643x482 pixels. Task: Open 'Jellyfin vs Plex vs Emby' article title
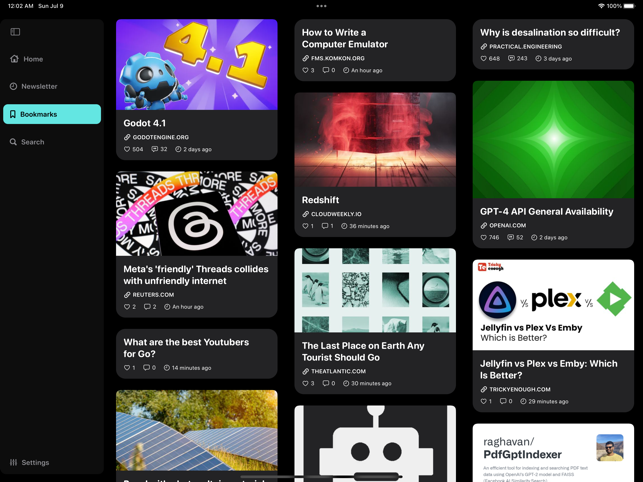pyautogui.click(x=549, y=369)
